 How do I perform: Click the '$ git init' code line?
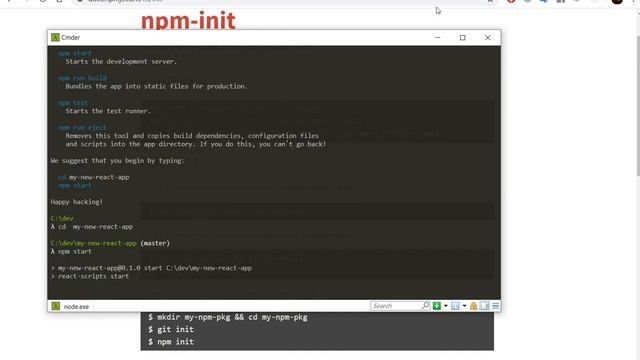[x=171, y=329]
